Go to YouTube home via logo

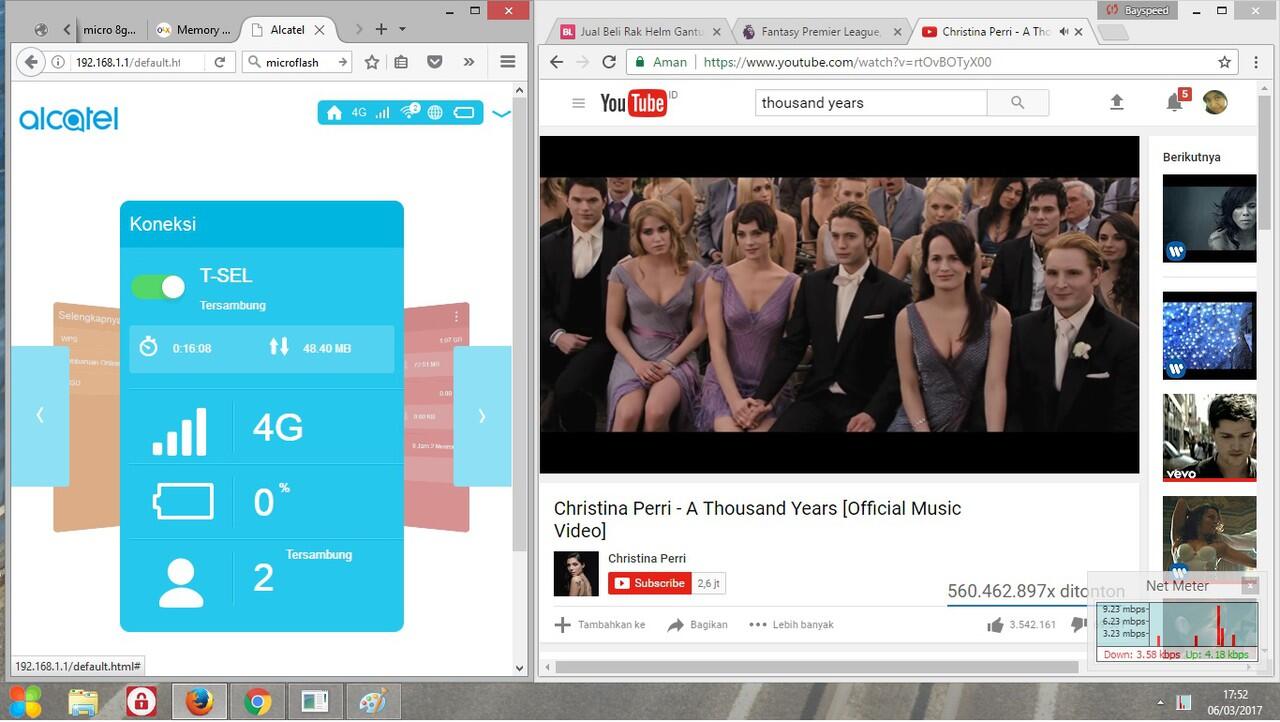(636, 103)
